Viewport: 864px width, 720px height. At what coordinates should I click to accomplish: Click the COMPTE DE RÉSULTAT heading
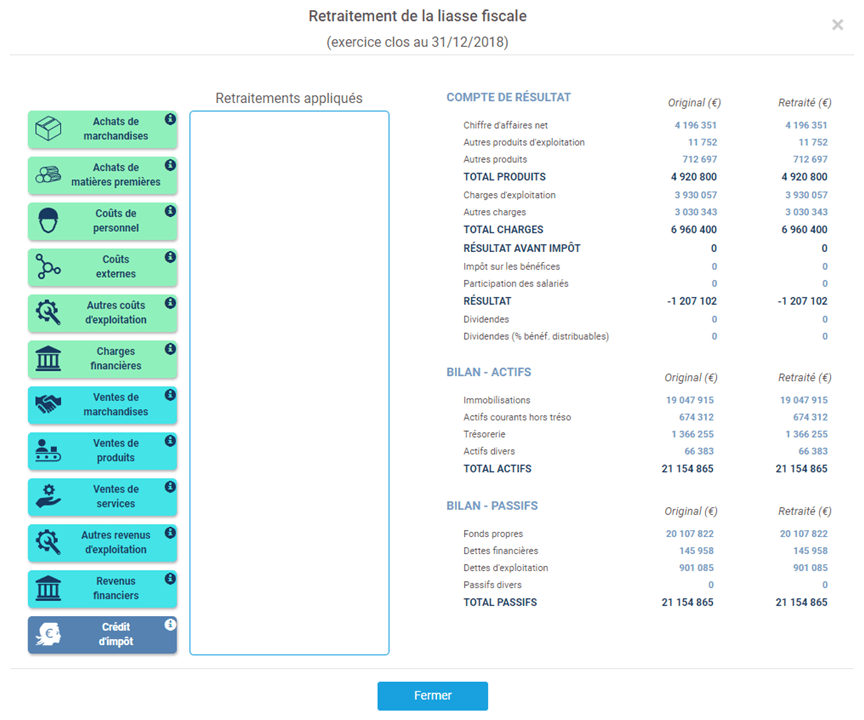tap(509, 98)
